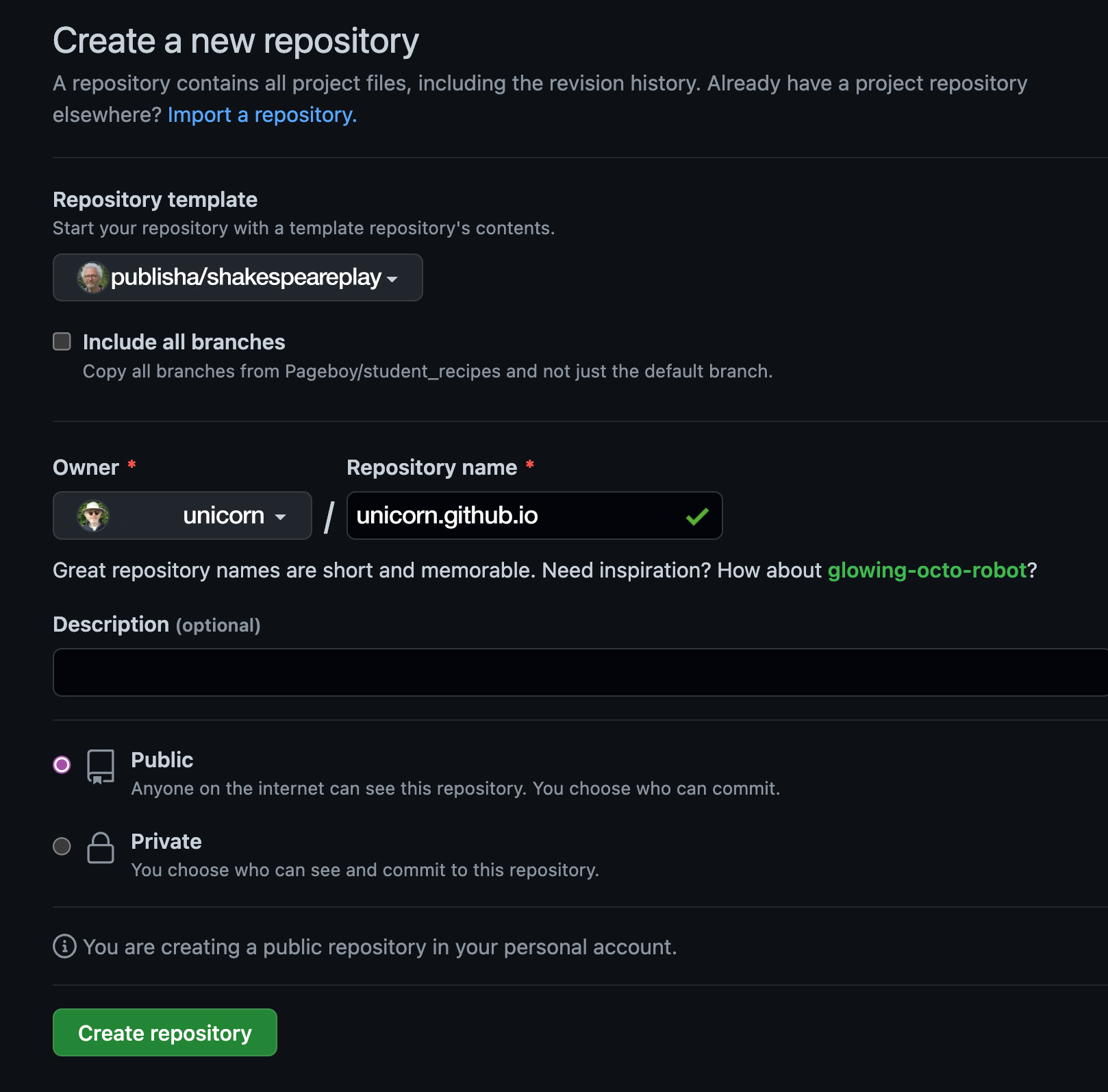Click into the Repository name field
Viewport: 1108px width, 1092px height.
coord(534,516)
